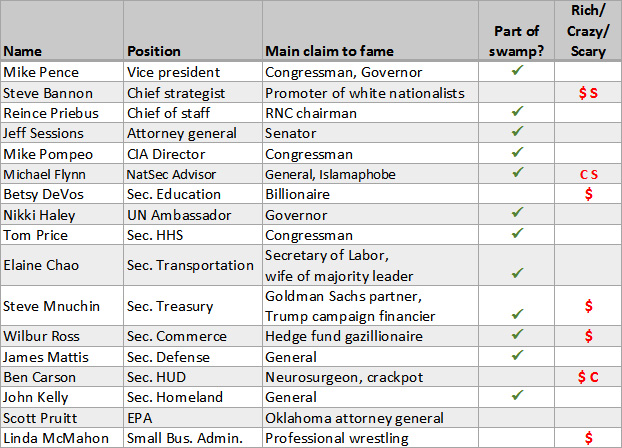Select the 'Part of swamp?' column header
The height and width of the screenshot is (448, 622).
tap(518, 41)
